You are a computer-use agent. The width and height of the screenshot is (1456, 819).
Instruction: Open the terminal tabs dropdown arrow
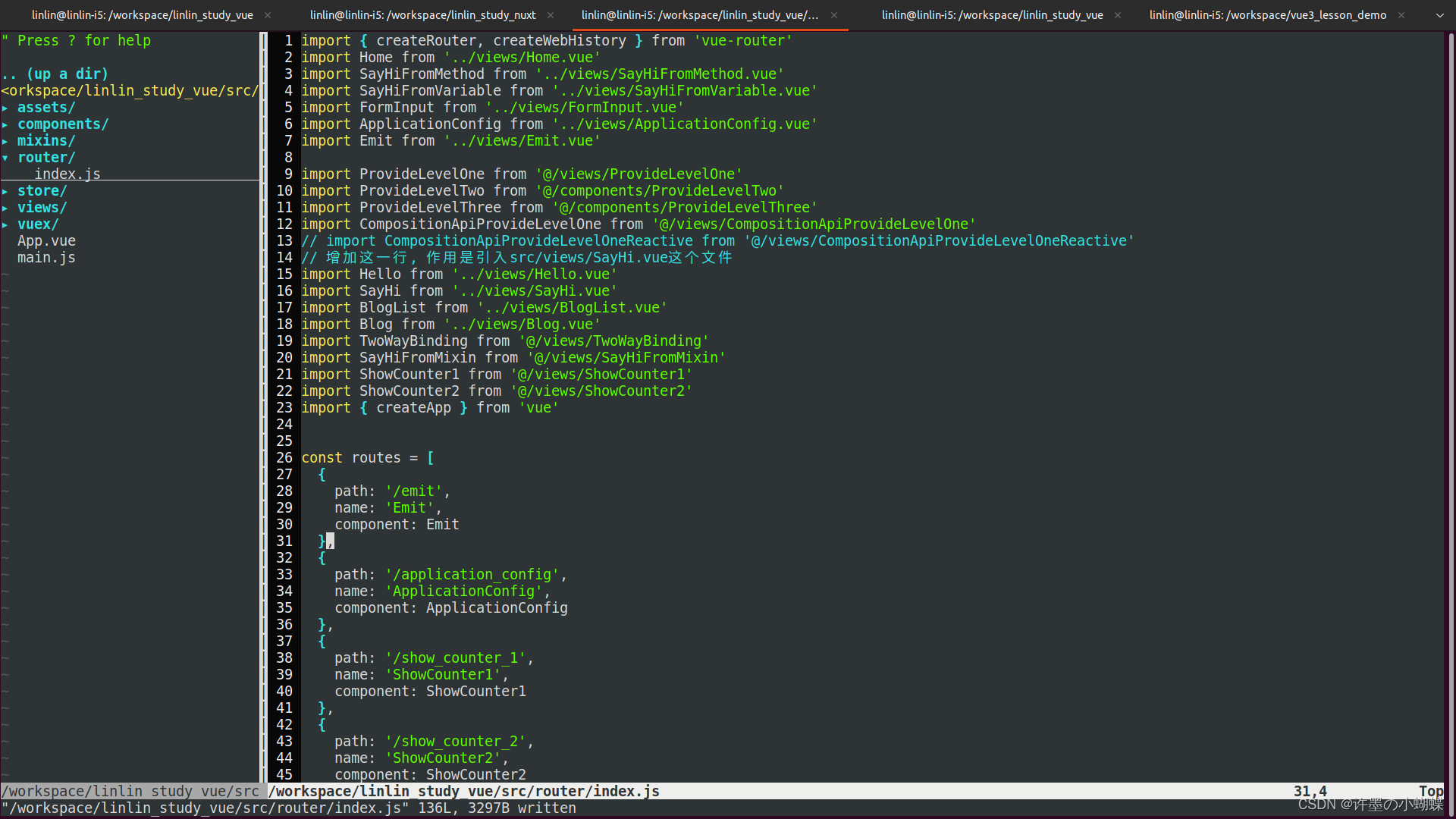tap(1439, 15)
